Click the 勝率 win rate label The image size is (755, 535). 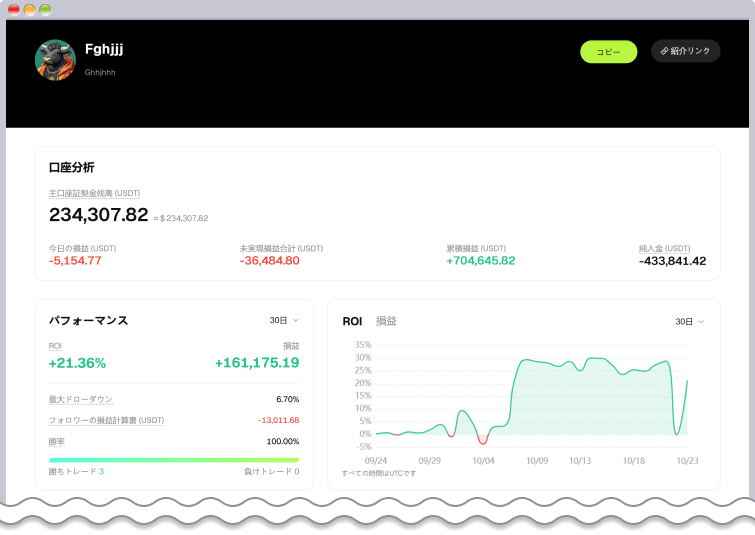(x=57, y=442)
